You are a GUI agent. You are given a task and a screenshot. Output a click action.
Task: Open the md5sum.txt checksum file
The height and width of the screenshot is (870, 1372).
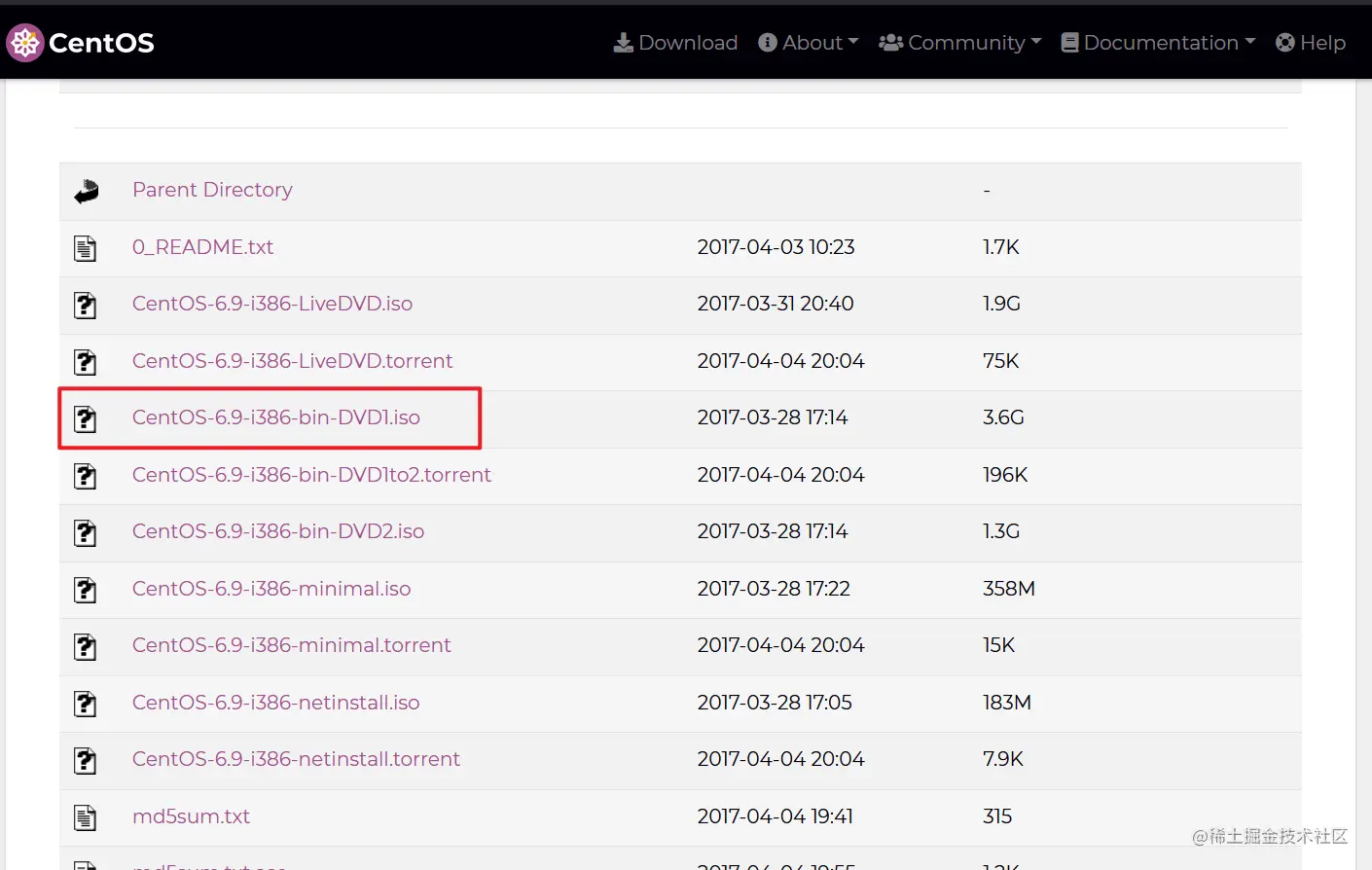191,816
